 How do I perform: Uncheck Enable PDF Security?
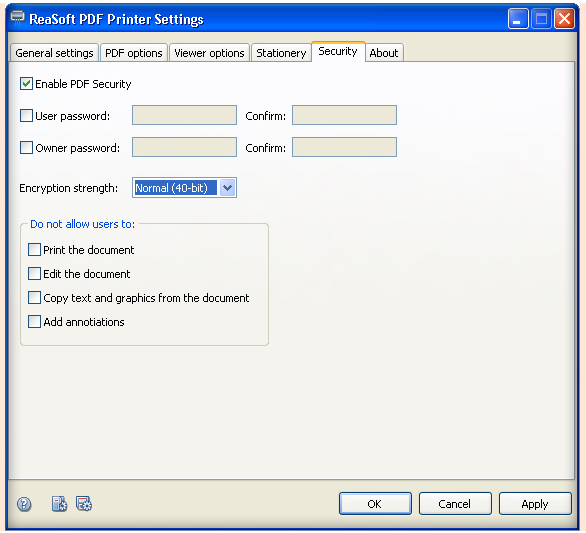coord(26,84)
